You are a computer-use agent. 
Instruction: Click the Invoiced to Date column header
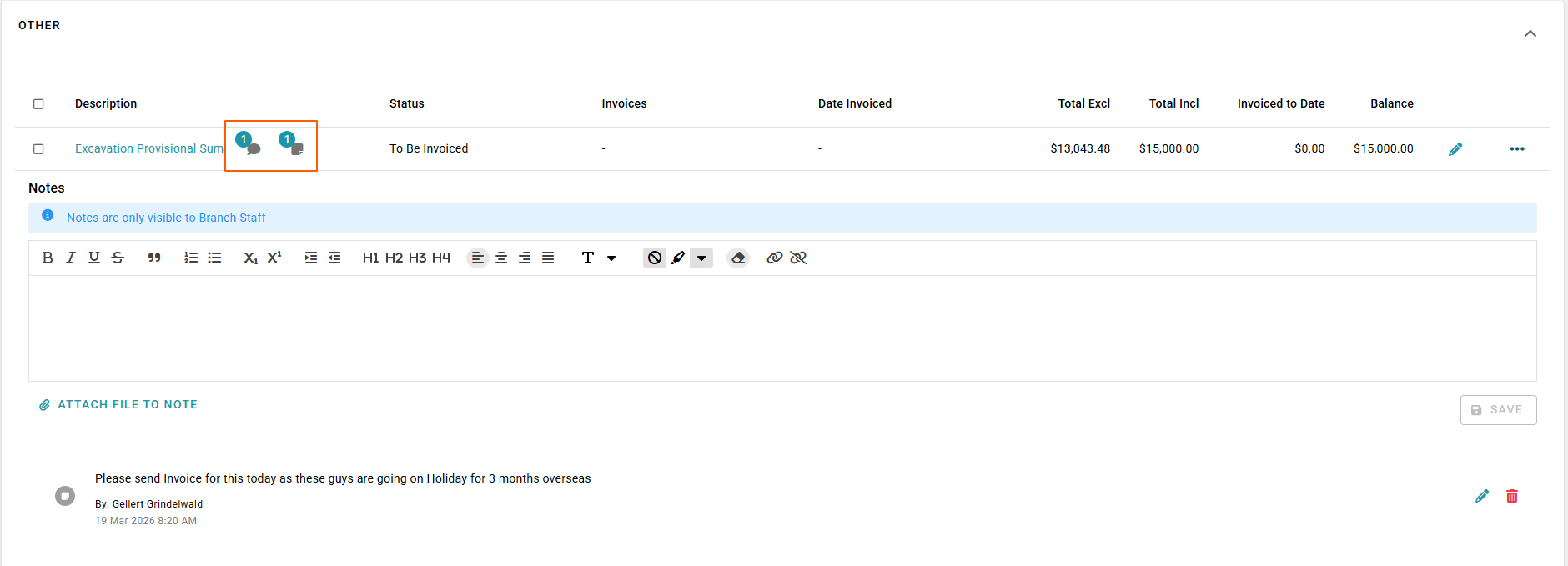[x=1281, y=103]
